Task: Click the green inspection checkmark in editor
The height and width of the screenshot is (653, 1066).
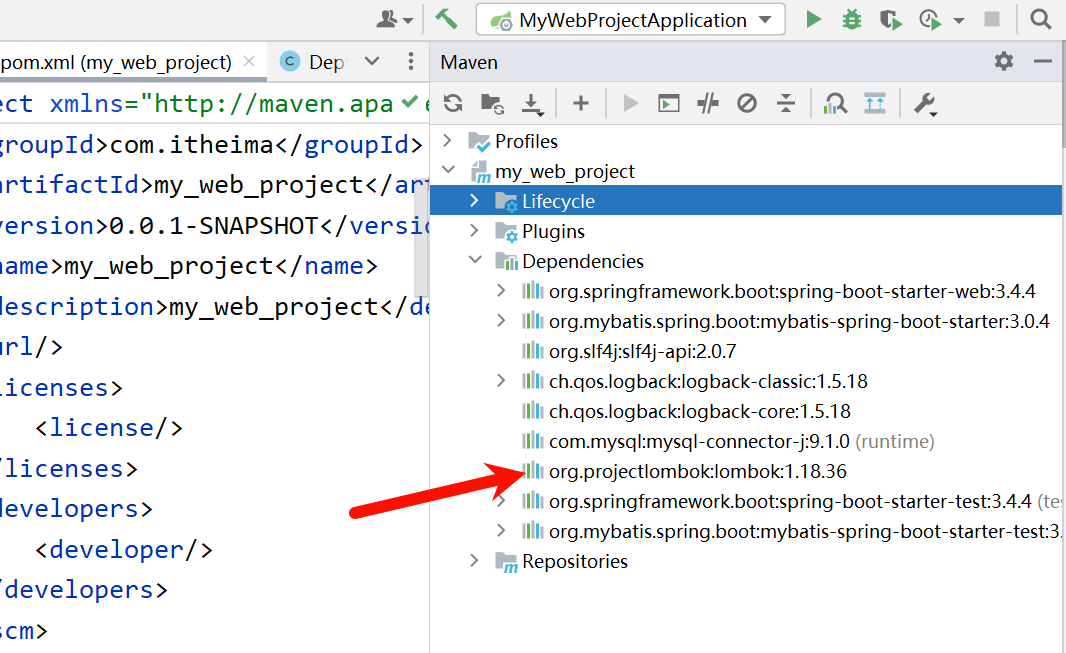Action: point(409,102)
